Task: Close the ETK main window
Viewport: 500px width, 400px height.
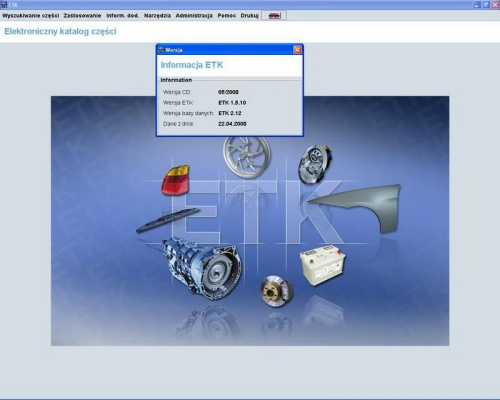Action: click(495, 5)
